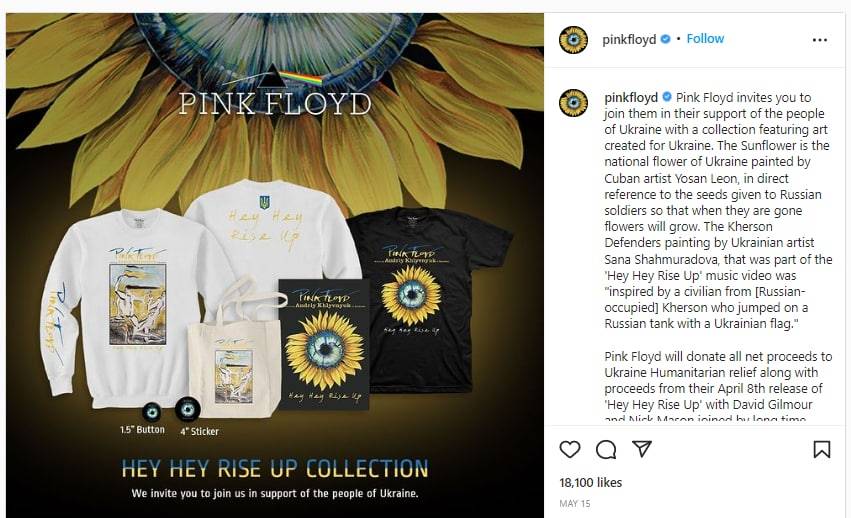Like the post with heart icon
Screen dimensions: 851x518
click(570, 450)
